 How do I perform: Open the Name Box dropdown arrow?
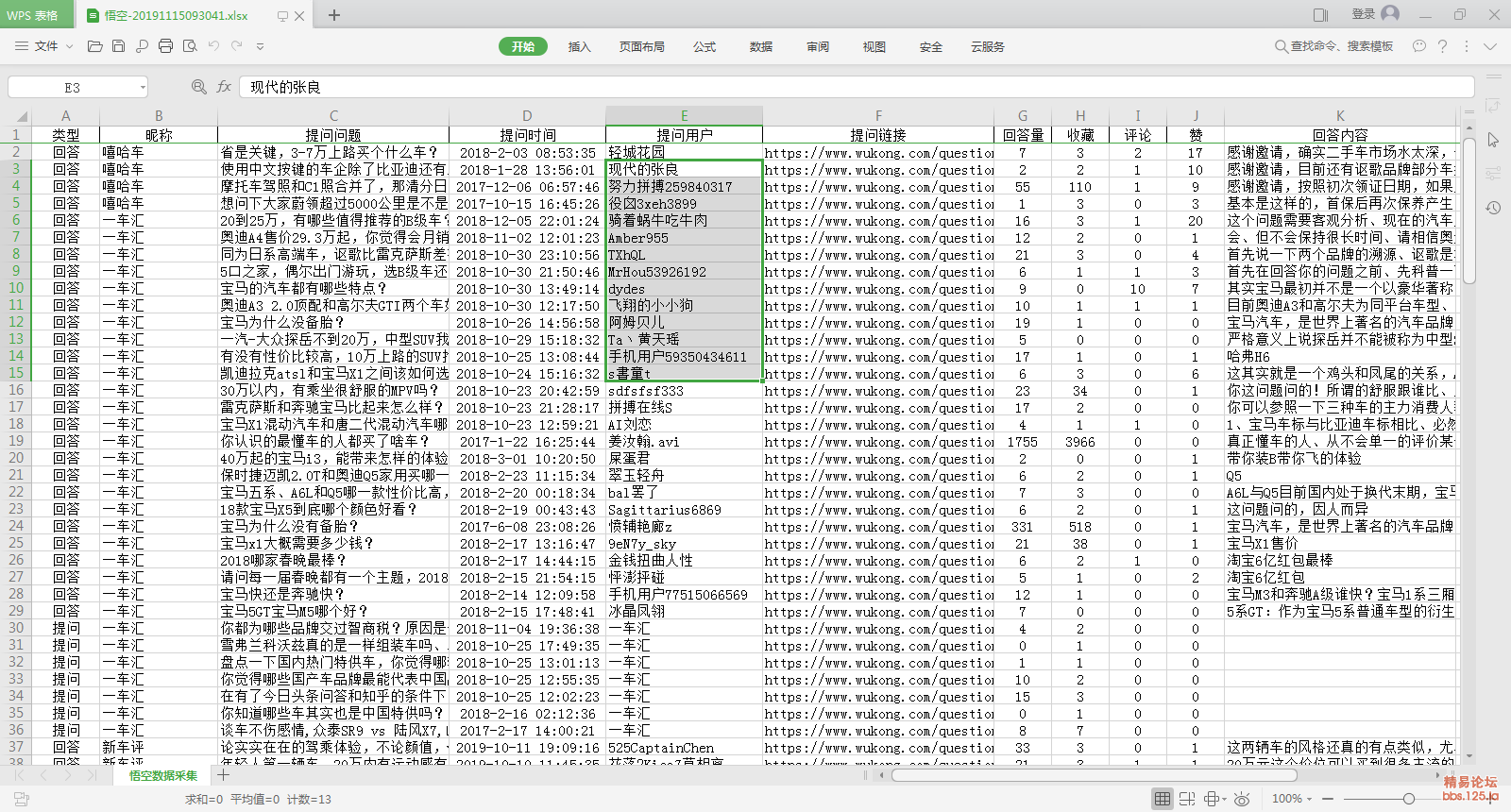(143, 87)
